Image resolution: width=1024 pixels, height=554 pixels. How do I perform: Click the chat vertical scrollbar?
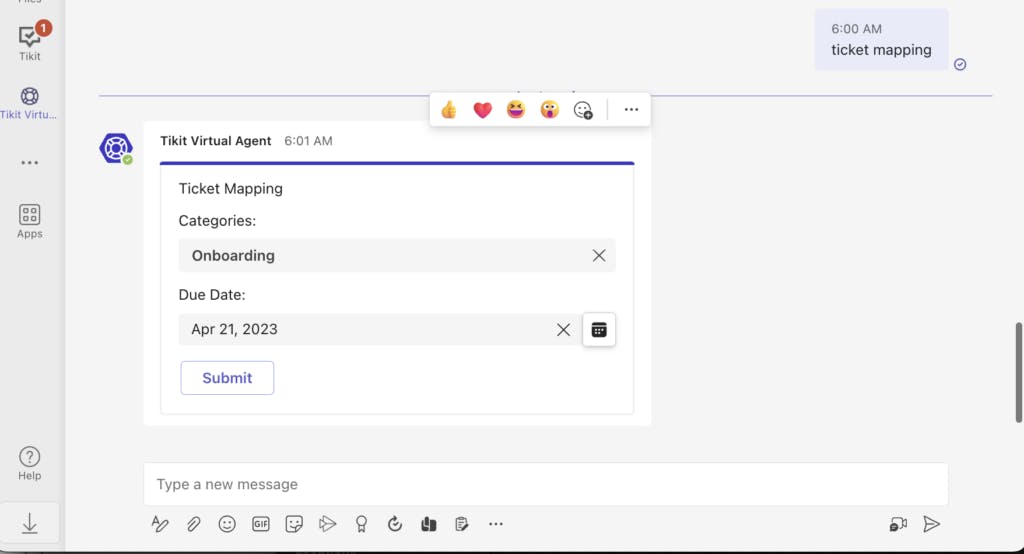[x=1018, y=373]
